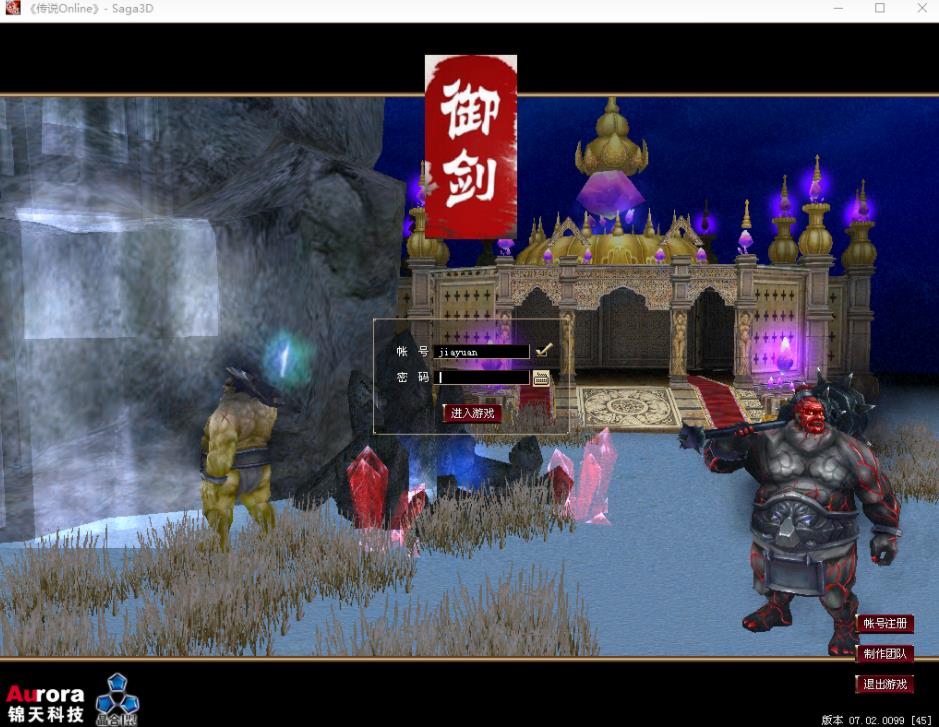This screenshot has height=727, width=939.
Task: Click the 密码 label text
Action: (x=413, y=377)
